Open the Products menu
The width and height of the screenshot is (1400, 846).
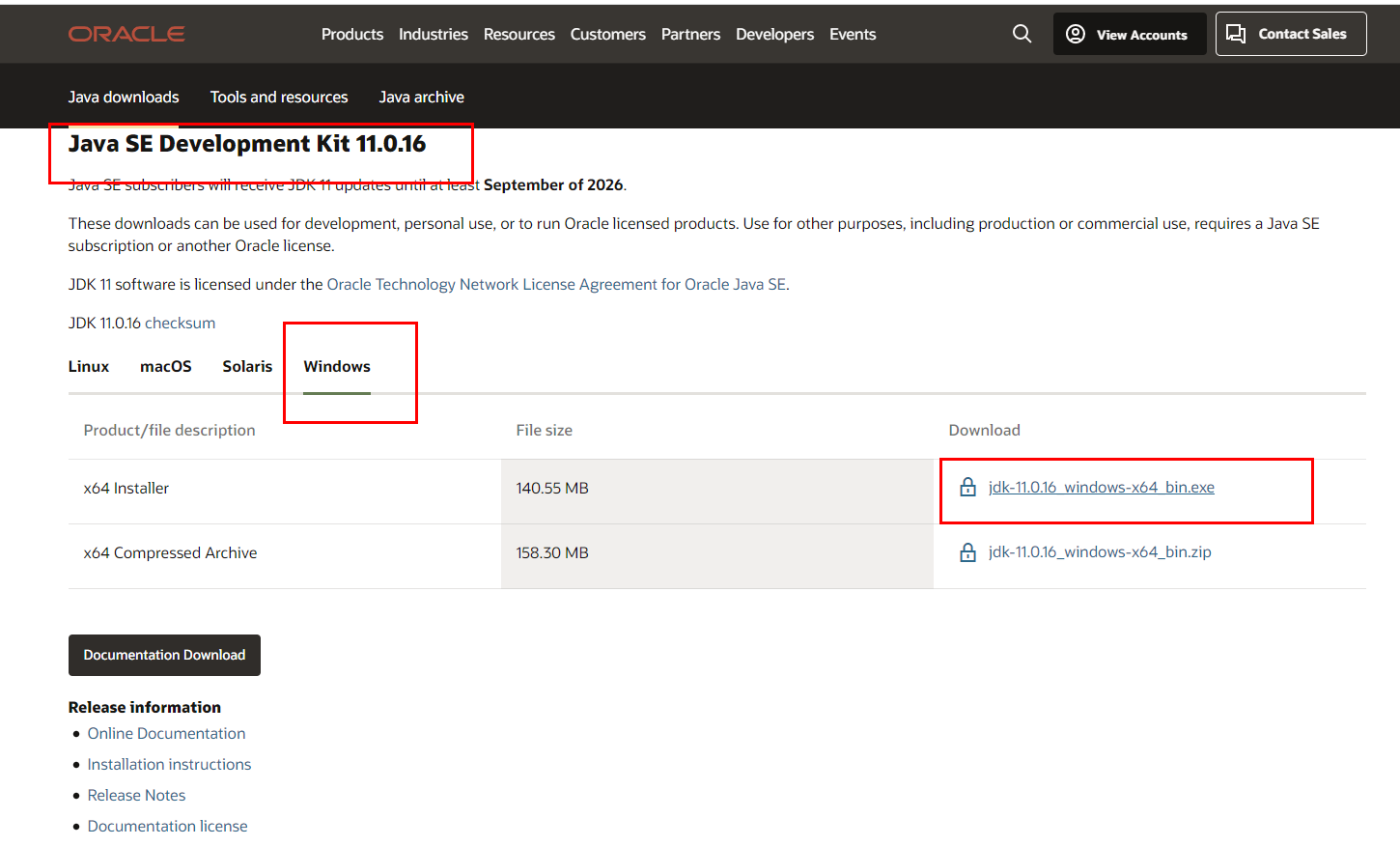352,34
